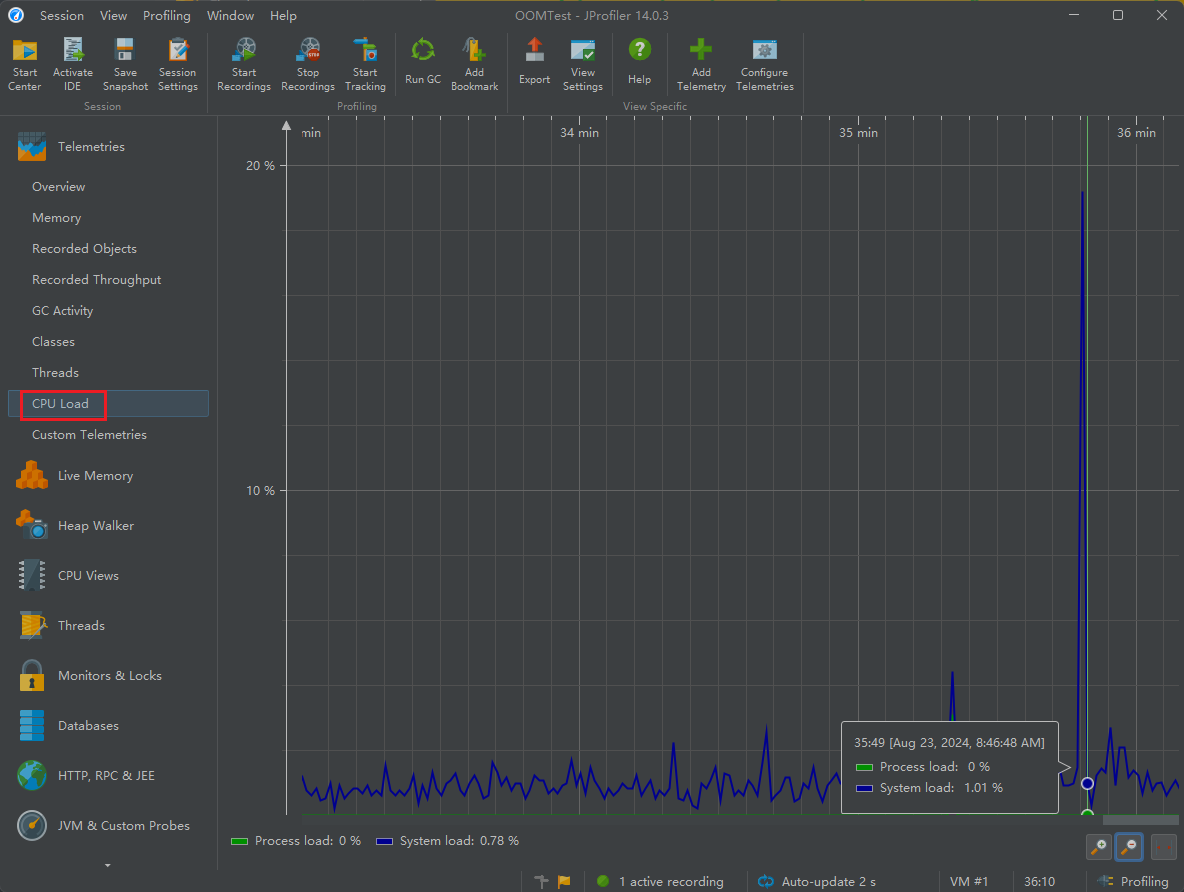Click the system load data point marker

tap(1087, 783)
